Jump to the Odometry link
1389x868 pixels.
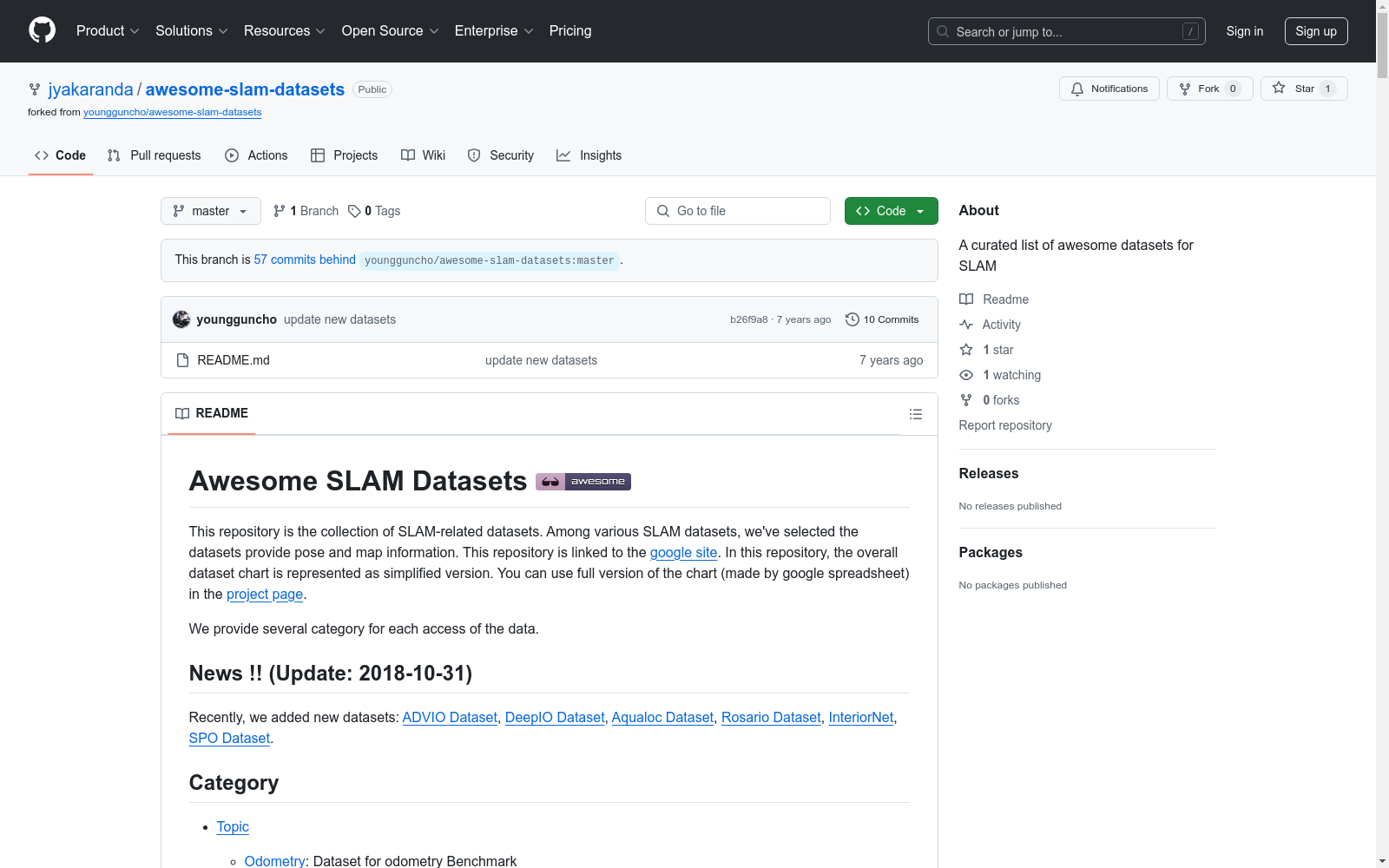[x=275, y=861]
